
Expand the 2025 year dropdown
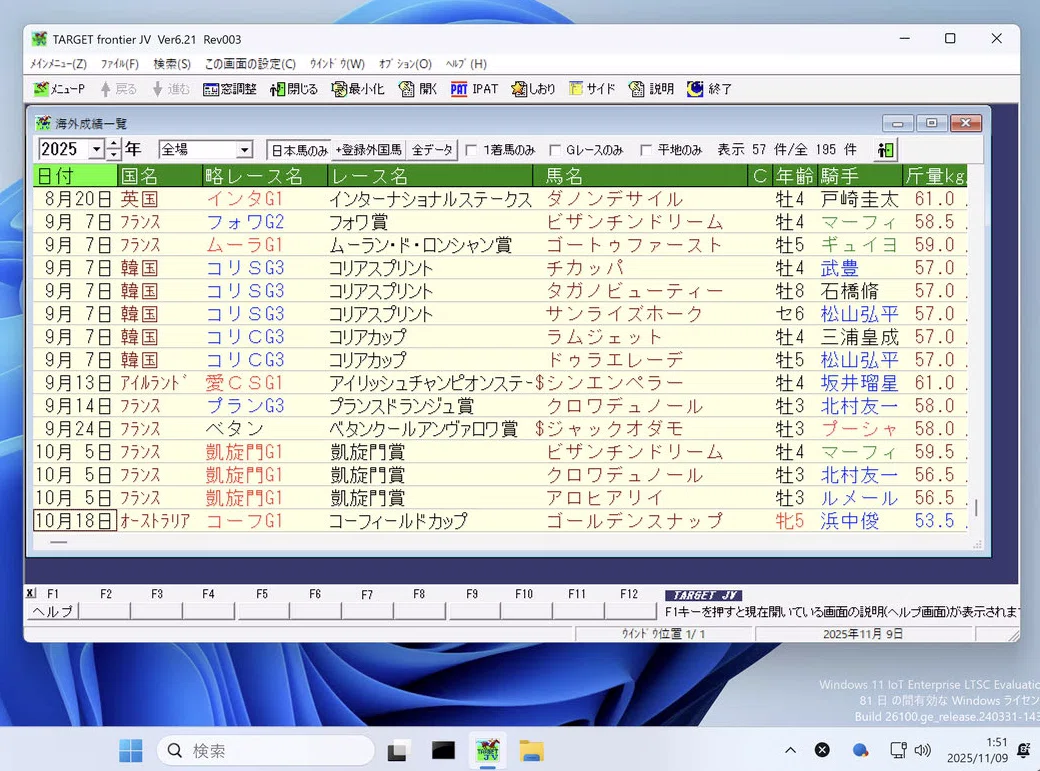click(97, 149)
